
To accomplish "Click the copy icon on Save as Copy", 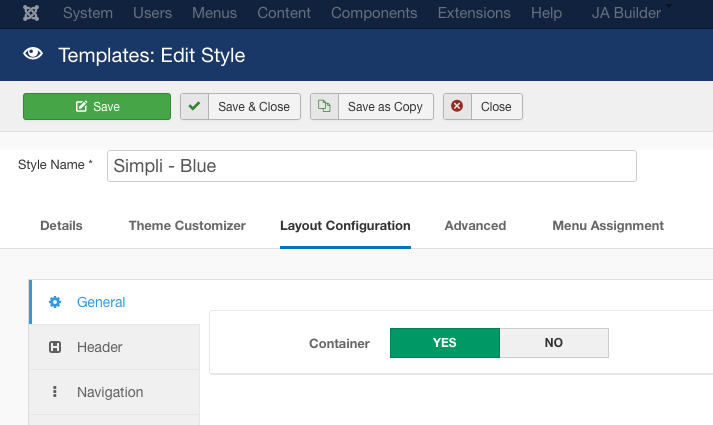I will coord(324,107).
